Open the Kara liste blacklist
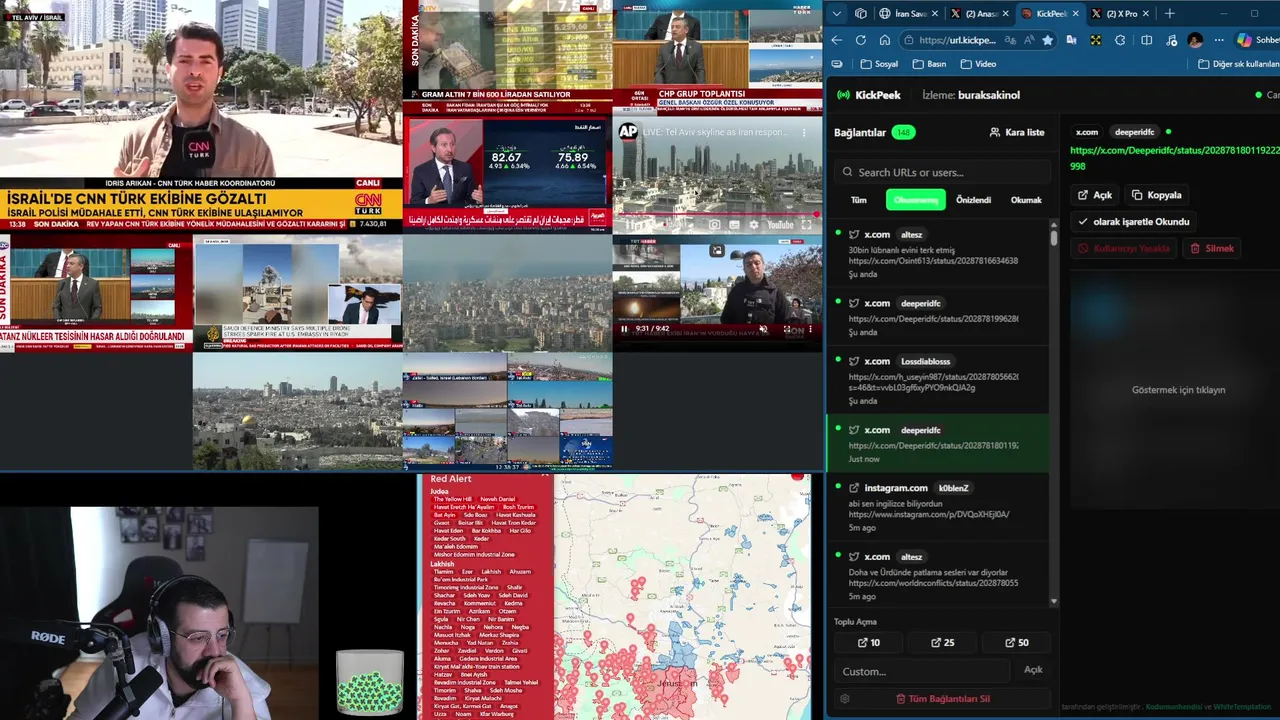The height and width of the screenshot is (720, 1280). [x=1017, y=132]
